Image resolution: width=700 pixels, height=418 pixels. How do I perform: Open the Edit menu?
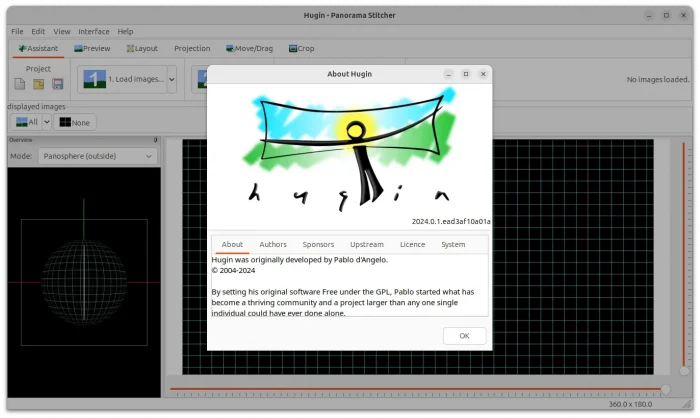pyautogui.click(x=38, y=31)
